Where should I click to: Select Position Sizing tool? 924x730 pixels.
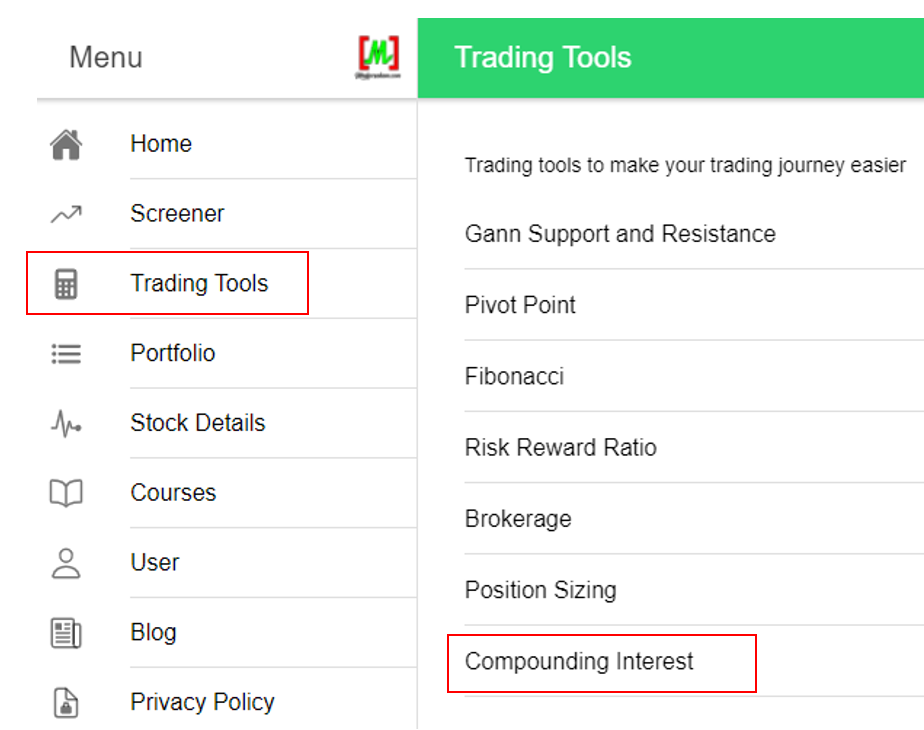pyautogui.click(x=541, y=590)
